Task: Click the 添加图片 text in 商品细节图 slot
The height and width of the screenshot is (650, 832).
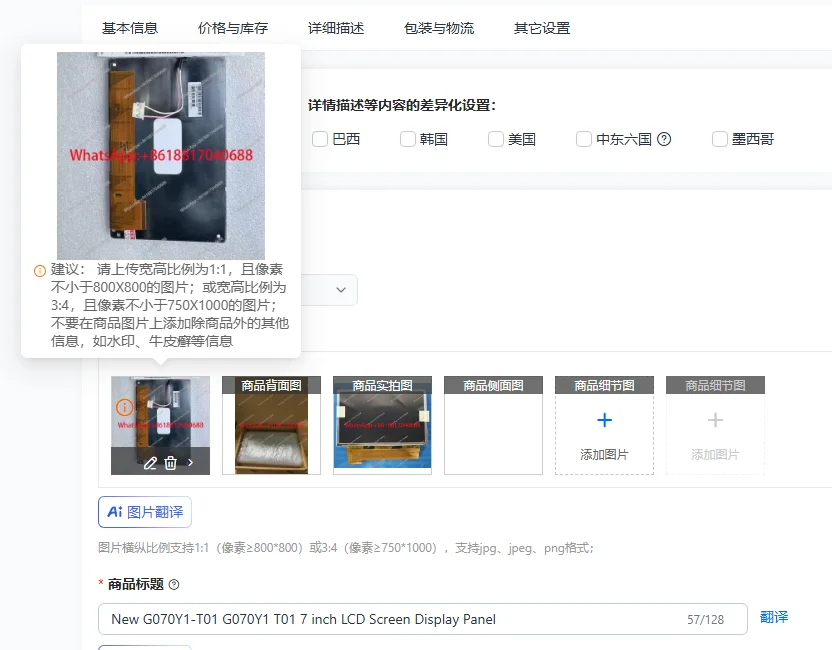Action: pos(604,455)
